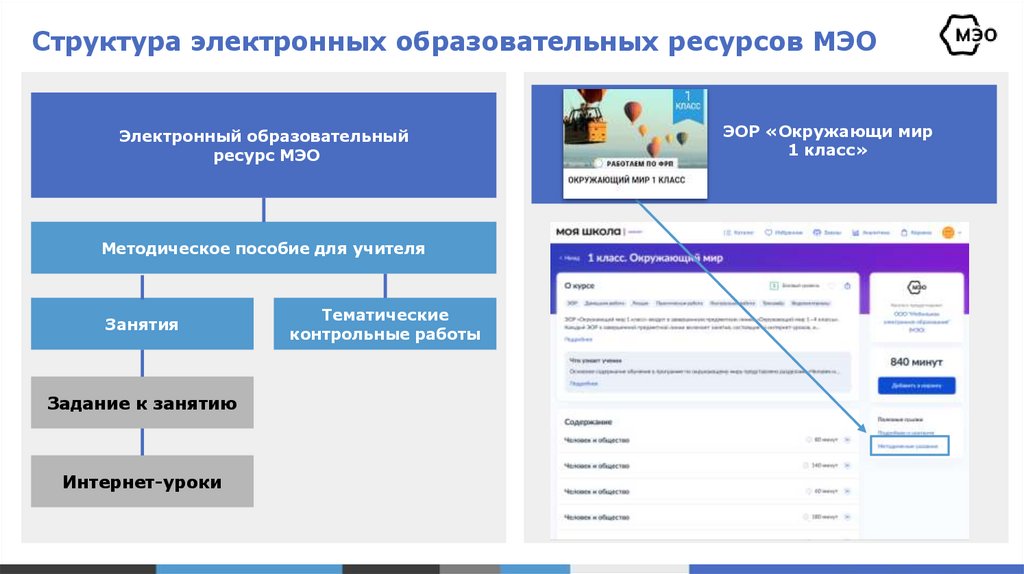Click the 1 КЛАСС ribbon on course thumbnail
Image resolution: width=1024 pixels, height=574 pixels.
click(688, 106)
